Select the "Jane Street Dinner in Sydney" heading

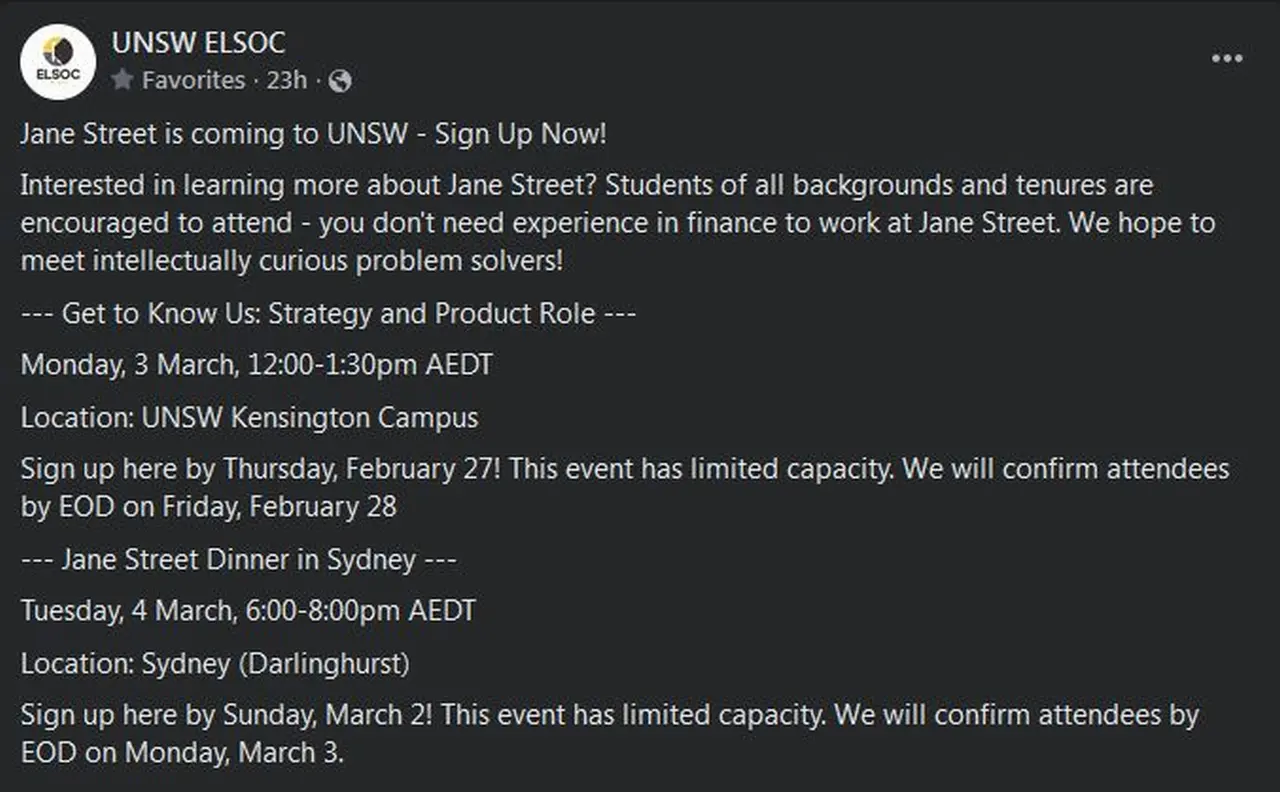[x=238, y=560]
